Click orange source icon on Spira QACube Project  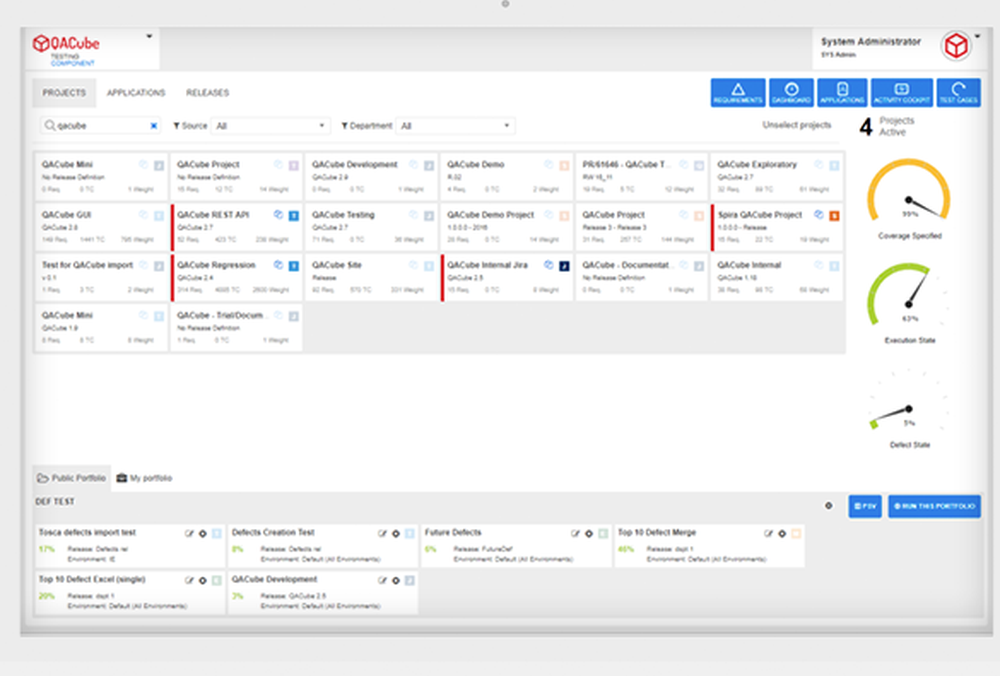834,216
